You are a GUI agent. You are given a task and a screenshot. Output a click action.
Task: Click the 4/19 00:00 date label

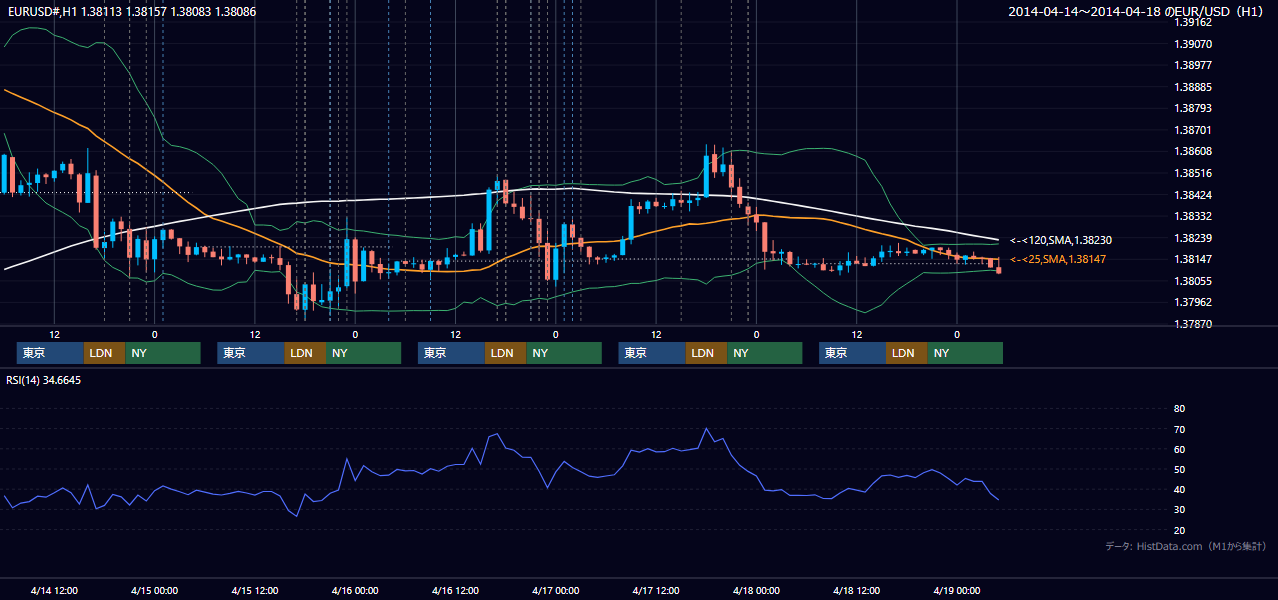957,590
